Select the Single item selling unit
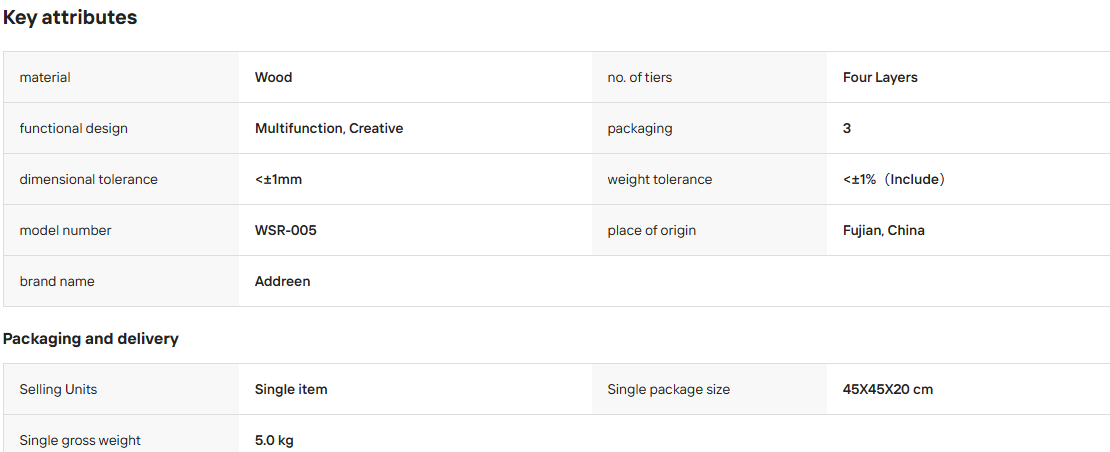The image size is (1110, 452). pos(291,389)
